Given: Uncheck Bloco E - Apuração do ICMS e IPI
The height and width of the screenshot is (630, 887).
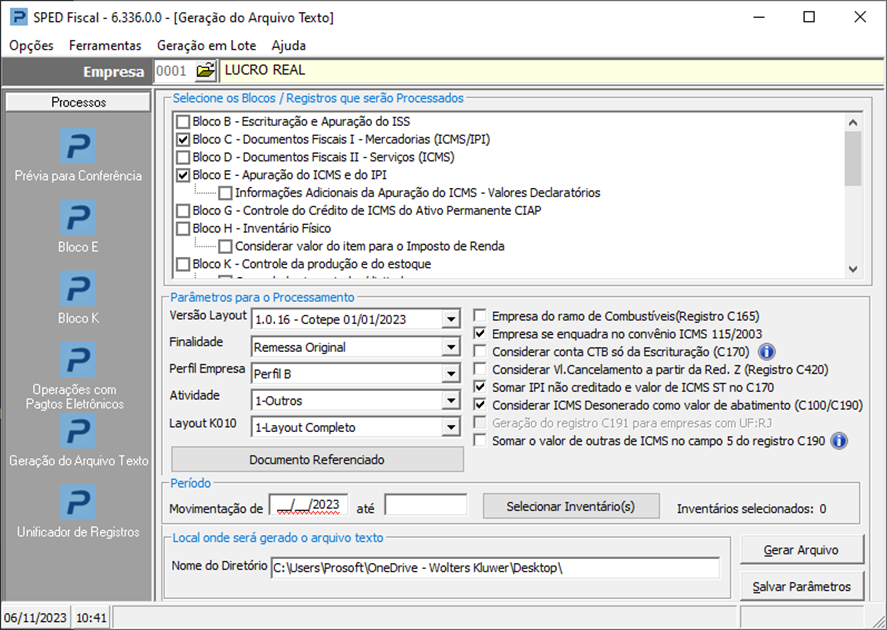Looking at the screenshot, I should point(183,175).
